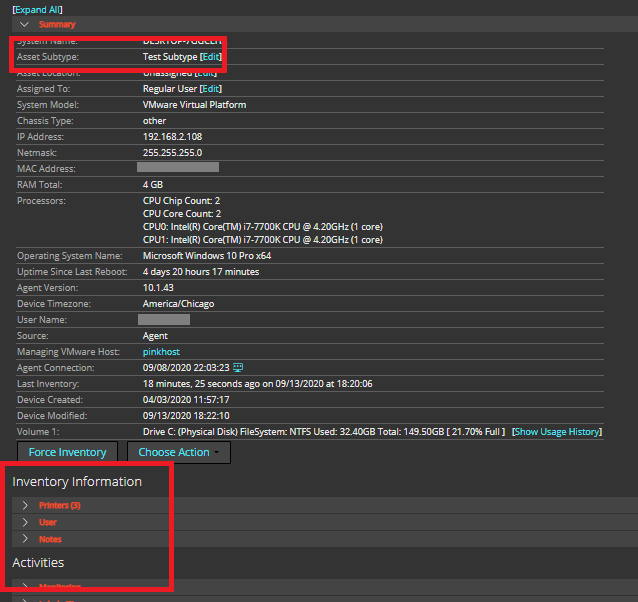
Task: Expand the Monitoring section under Activities
Action: 25,586
